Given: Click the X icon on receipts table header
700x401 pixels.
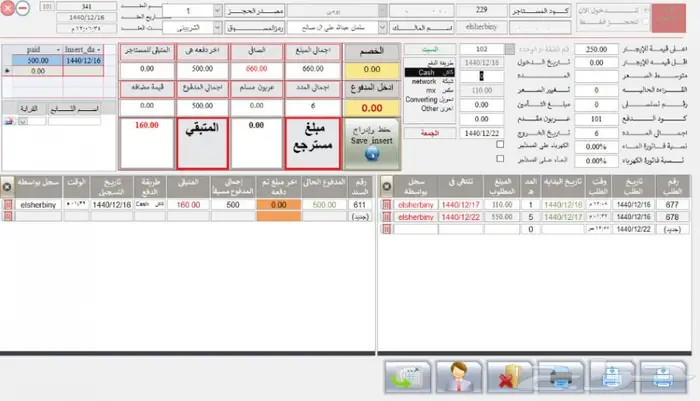Looking at the screenshot, I should pos(7,187).
